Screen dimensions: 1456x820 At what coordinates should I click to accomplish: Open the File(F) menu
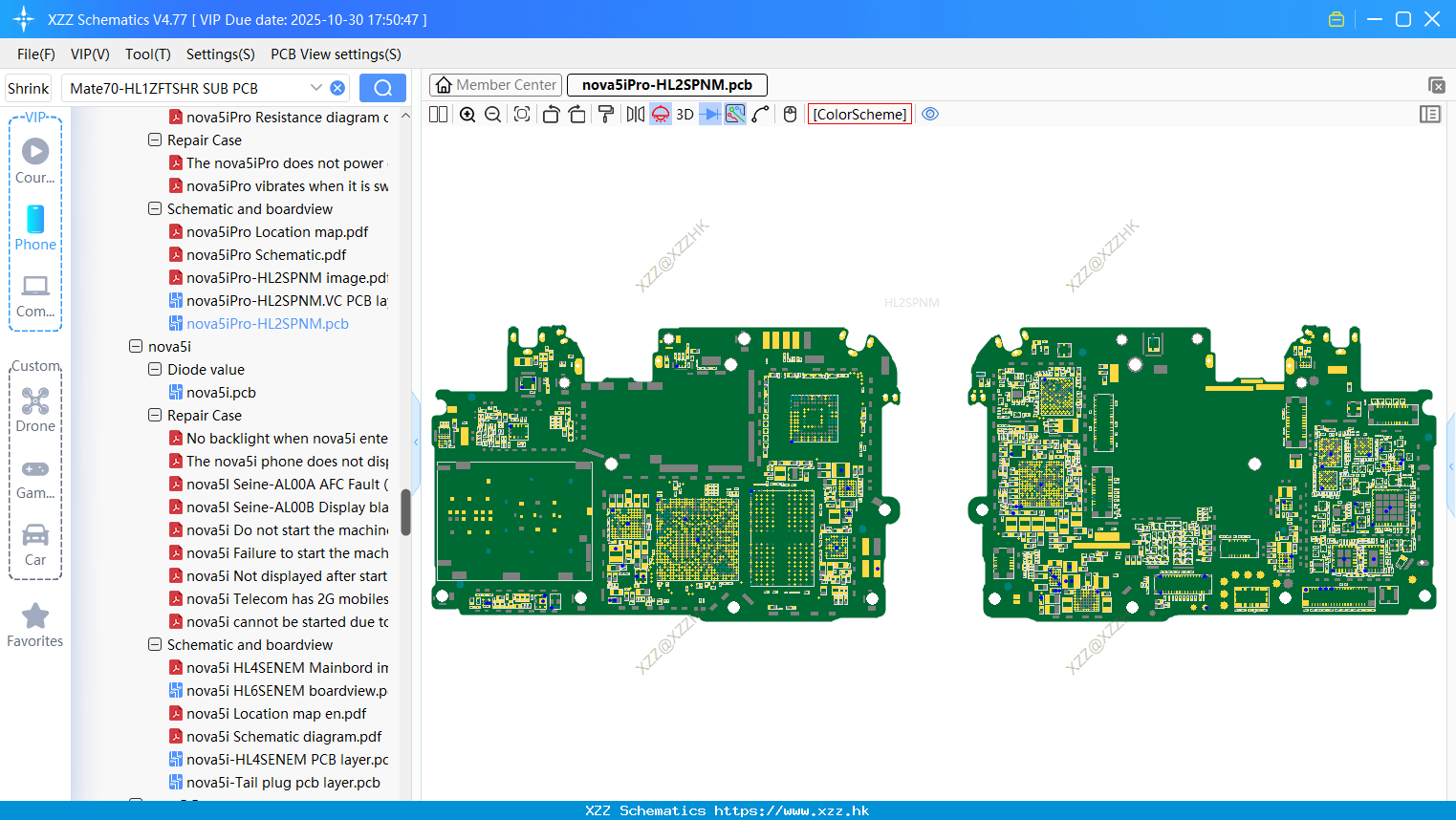pos(36,54)
